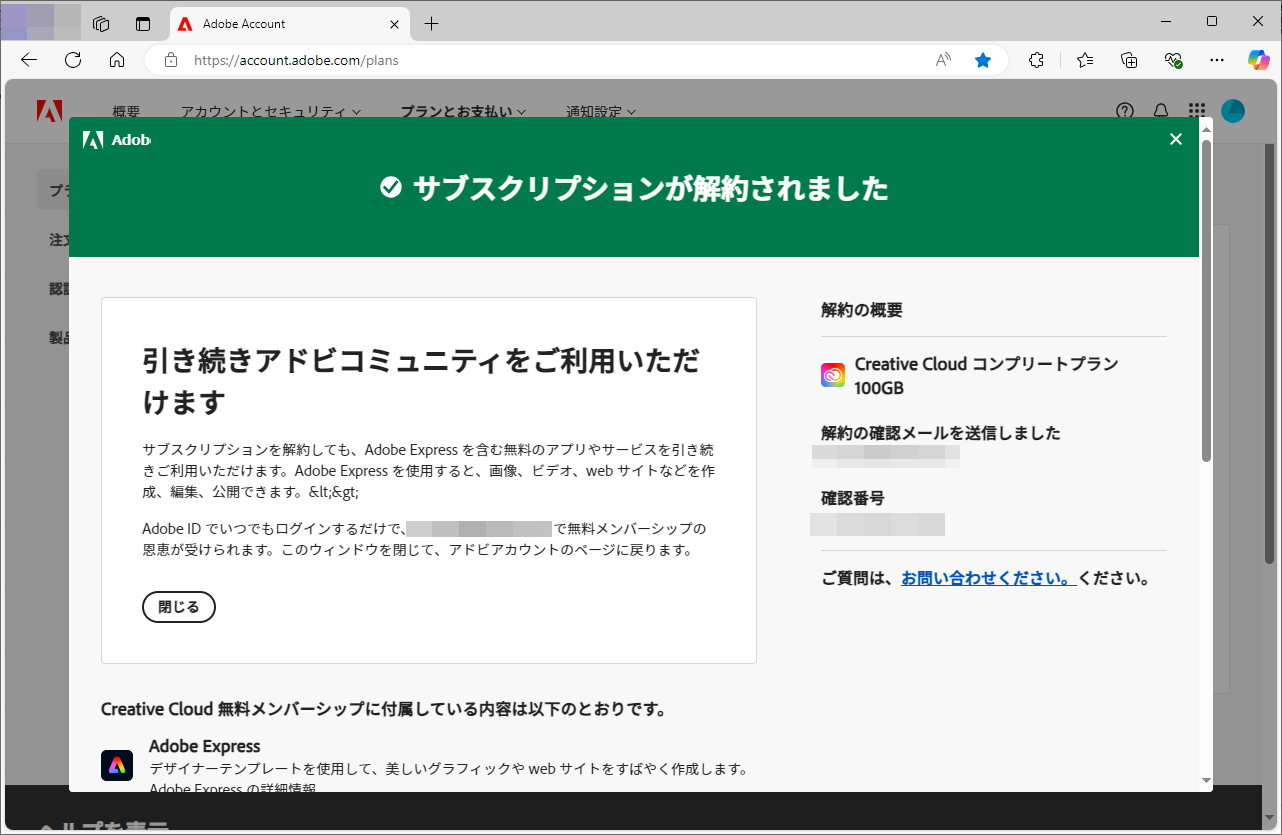Viewport: 1282px width, 835px height.
Task: Open browser essentials heart icon
Action: tap(1173, 60)
